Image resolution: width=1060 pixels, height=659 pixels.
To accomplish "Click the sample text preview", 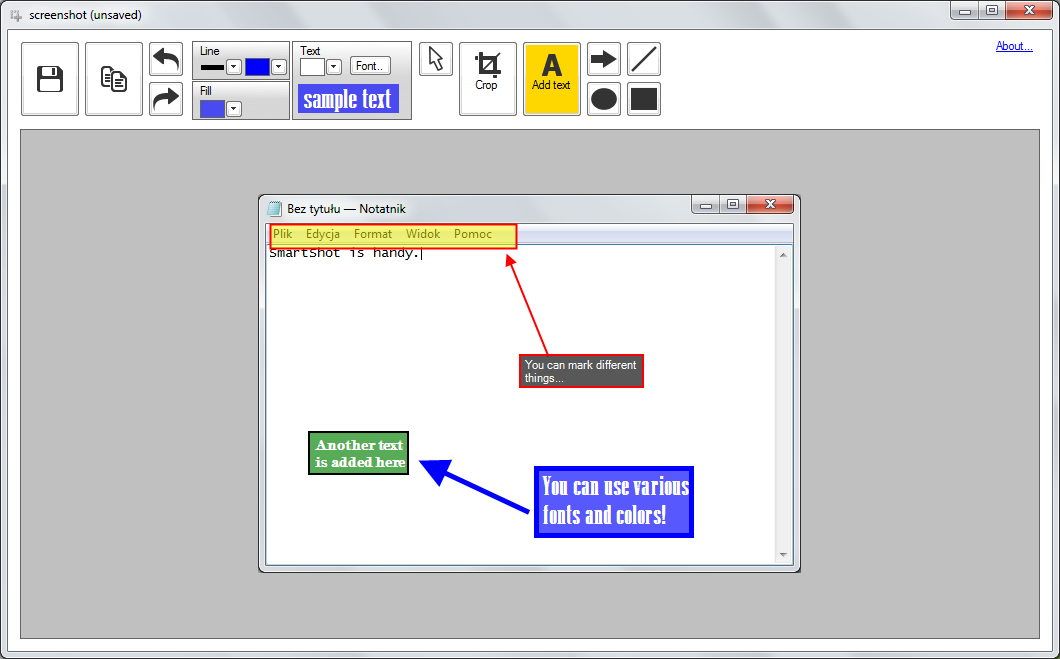I will tap(348, 99).
